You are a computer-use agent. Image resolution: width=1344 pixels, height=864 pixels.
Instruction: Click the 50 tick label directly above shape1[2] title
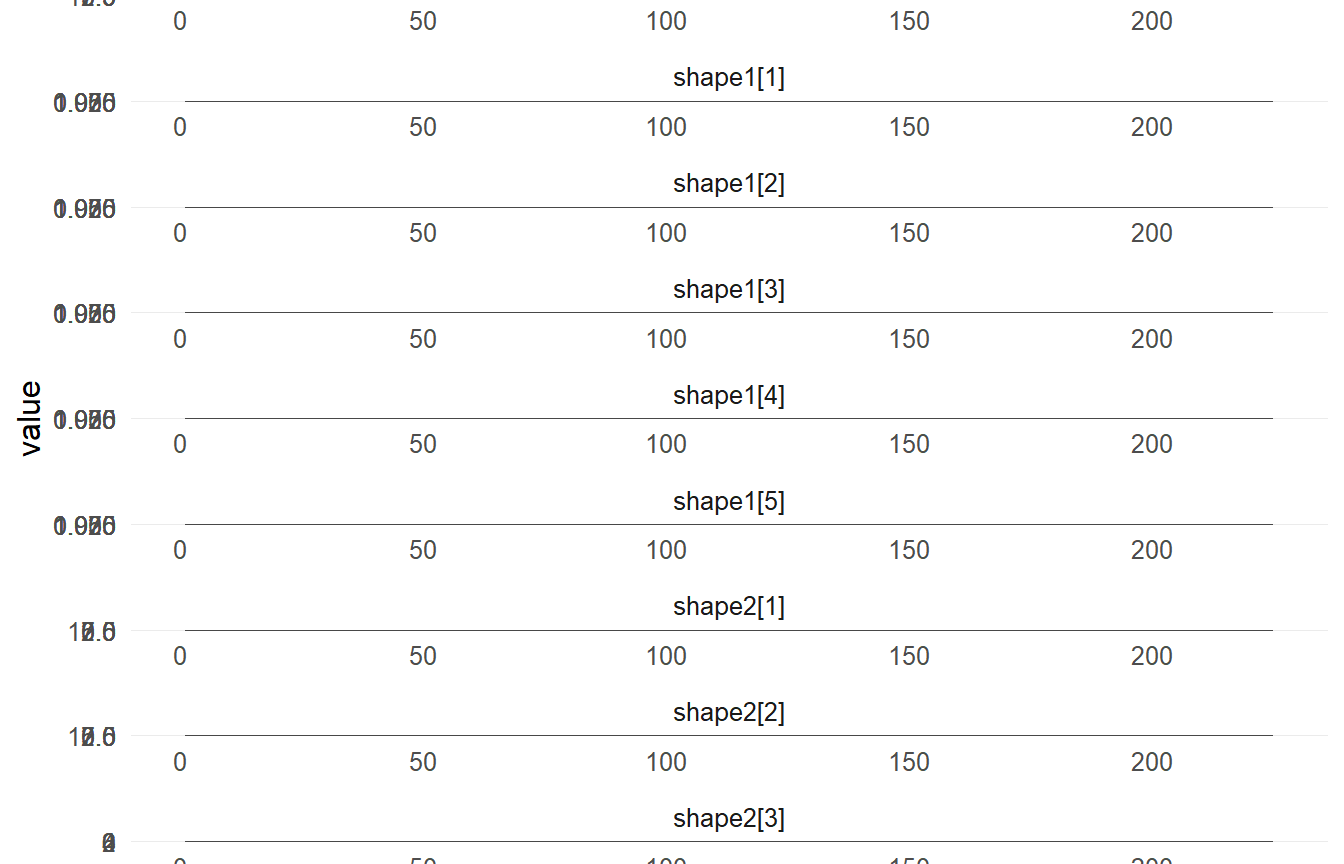click(x=423, y=128)
